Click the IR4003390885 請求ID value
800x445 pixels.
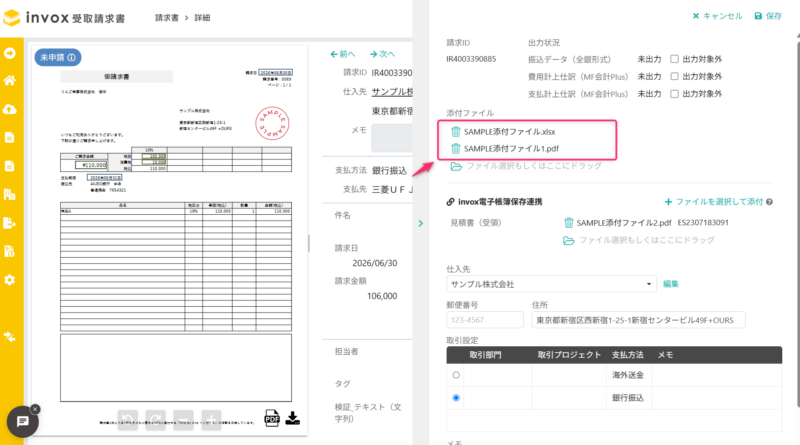(x=471, y=59)
